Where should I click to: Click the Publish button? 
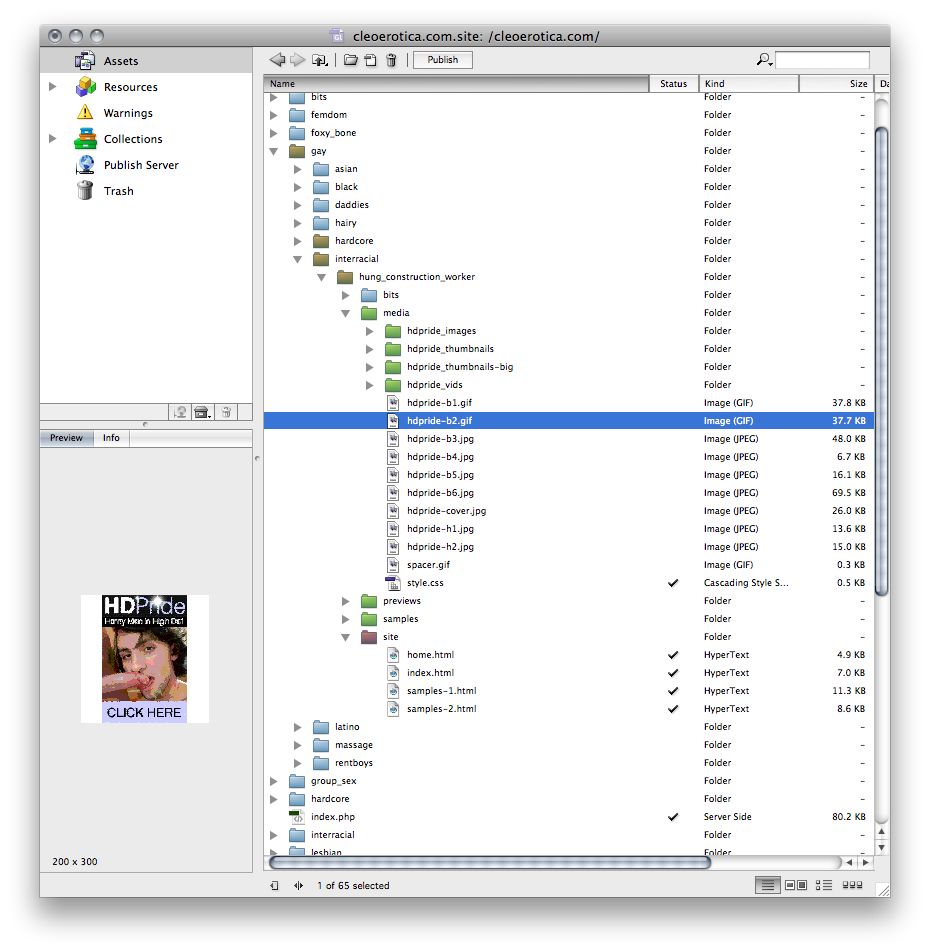[442, 60]
